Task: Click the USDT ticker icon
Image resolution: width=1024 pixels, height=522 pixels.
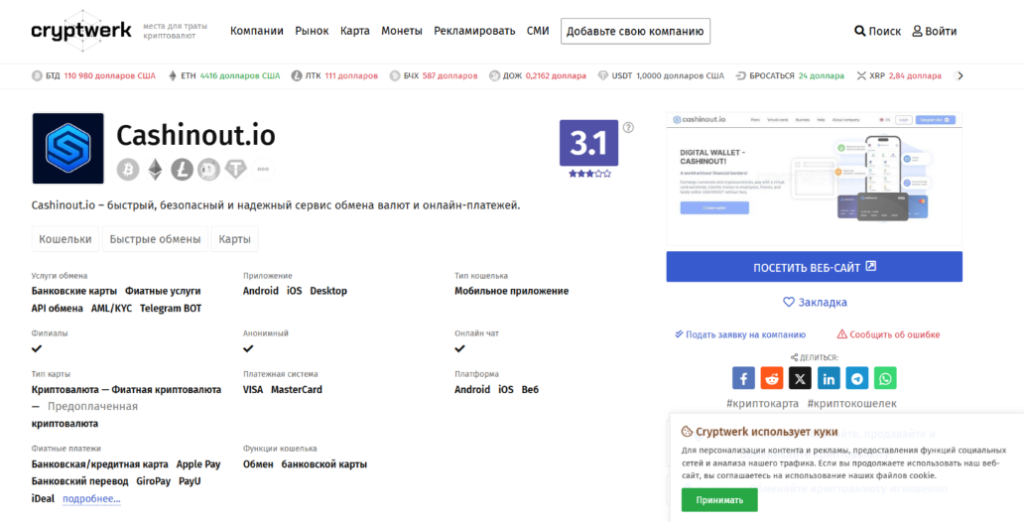Action: pos(603,76)
